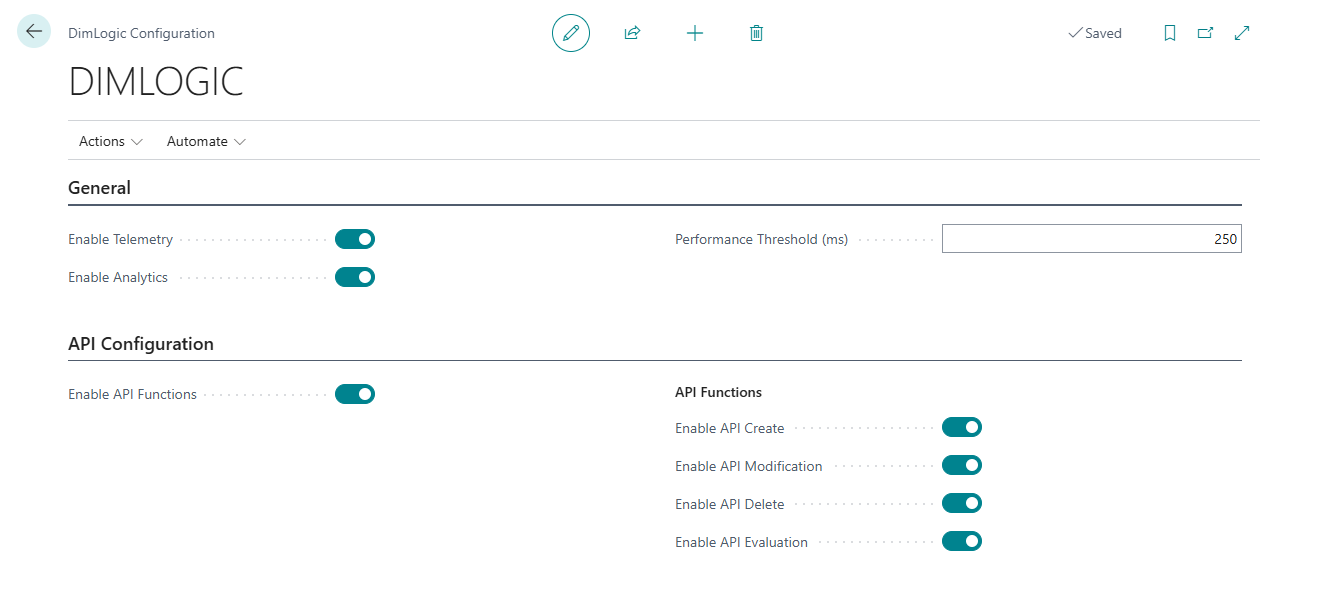The image size is (1328, 593).
Task: Toggle Enable API Create switch
Action: coord(962,428)
